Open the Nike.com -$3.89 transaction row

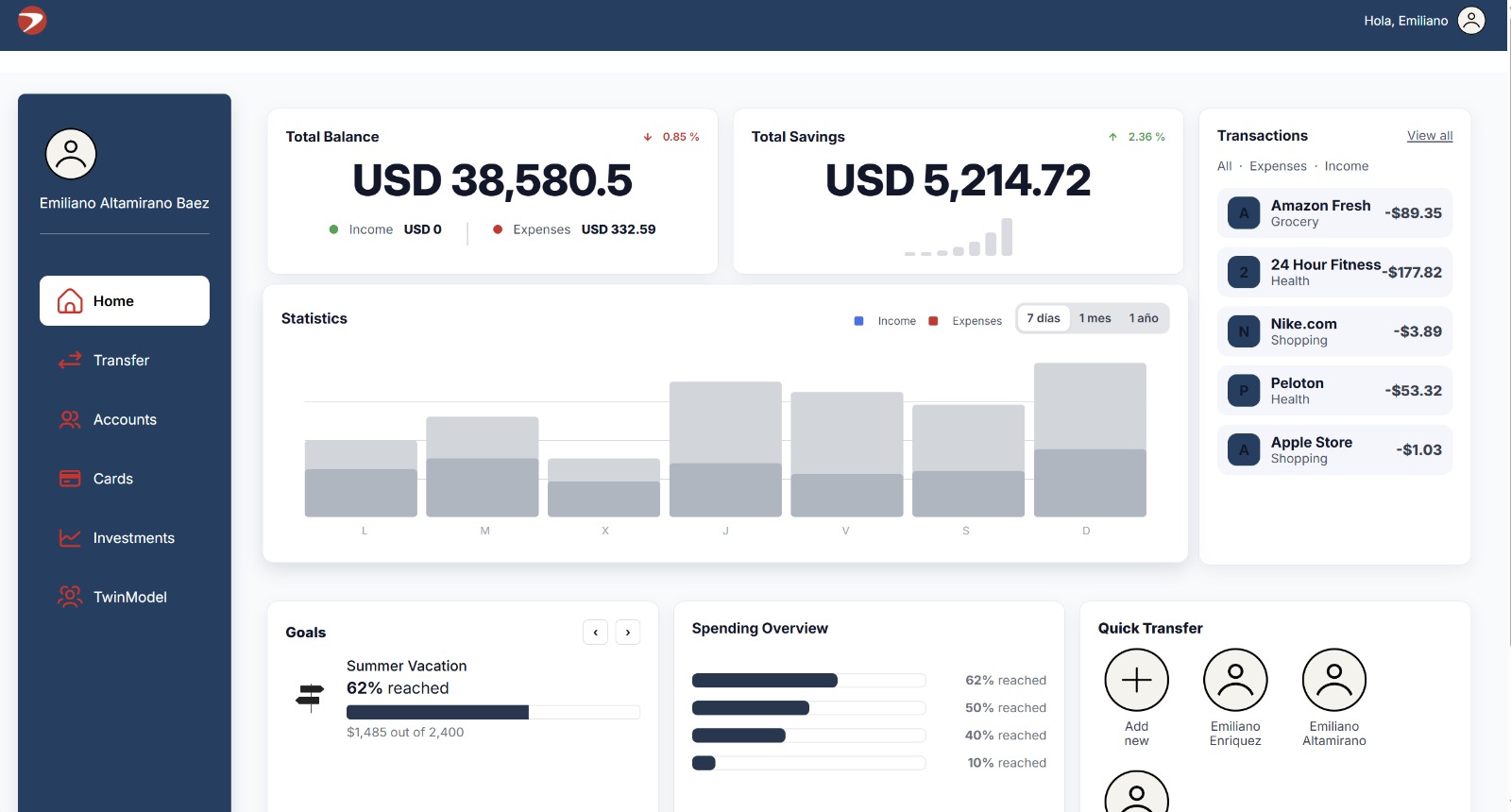point(1335,331)
